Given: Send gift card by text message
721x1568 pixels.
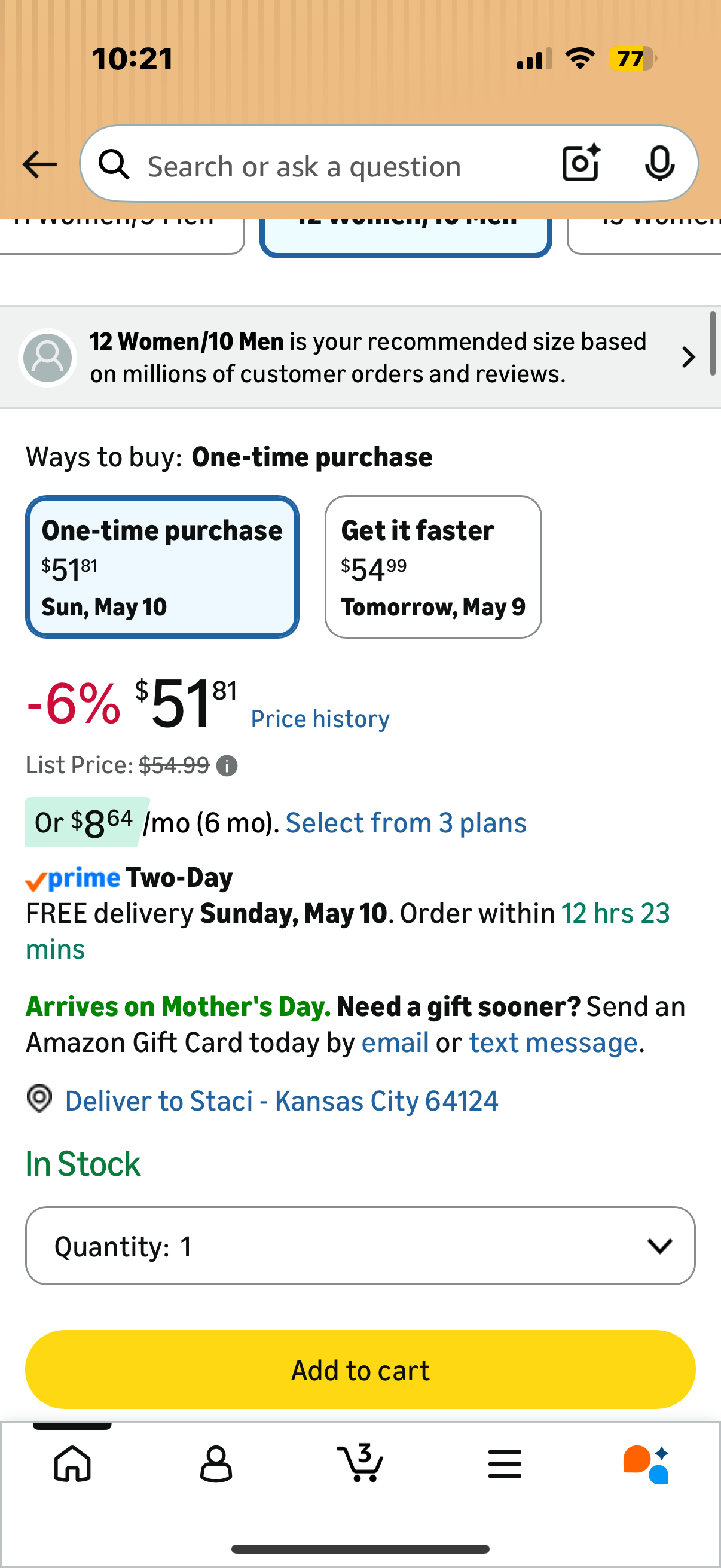Looking at the screenshot, I should click(x=553, y=1043).
